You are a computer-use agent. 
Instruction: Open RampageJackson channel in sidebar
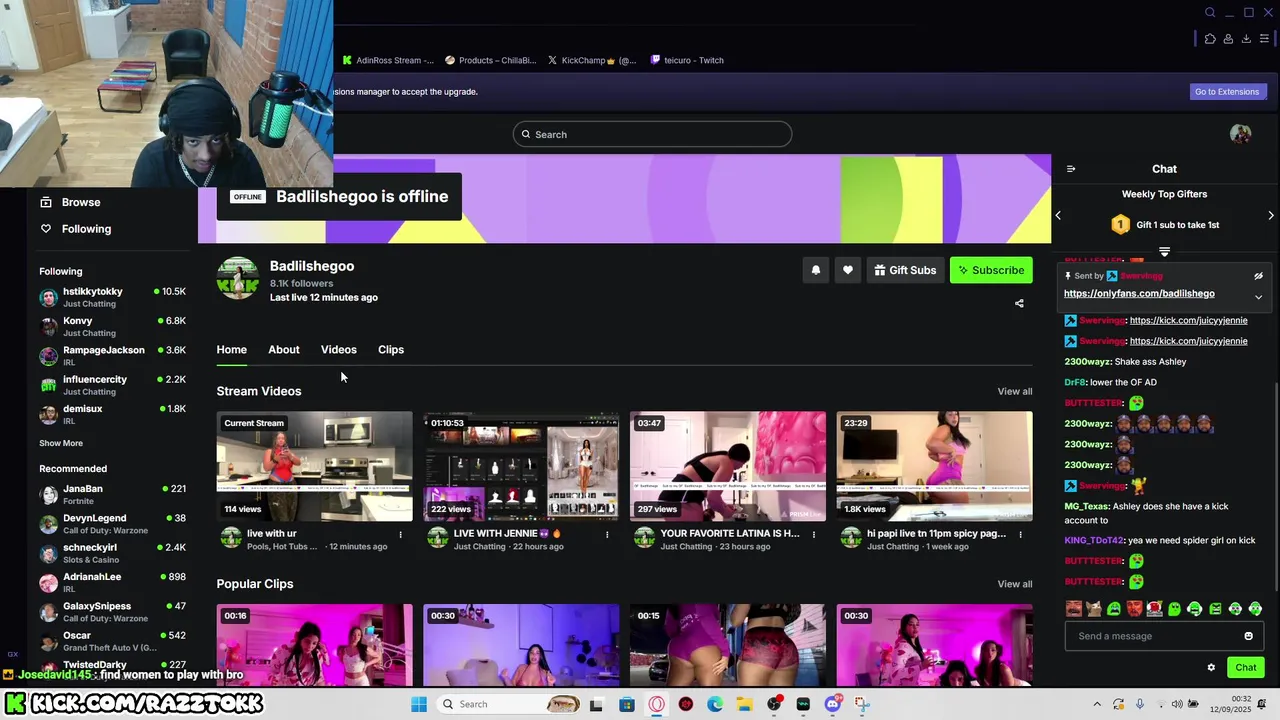click(112, 356)
